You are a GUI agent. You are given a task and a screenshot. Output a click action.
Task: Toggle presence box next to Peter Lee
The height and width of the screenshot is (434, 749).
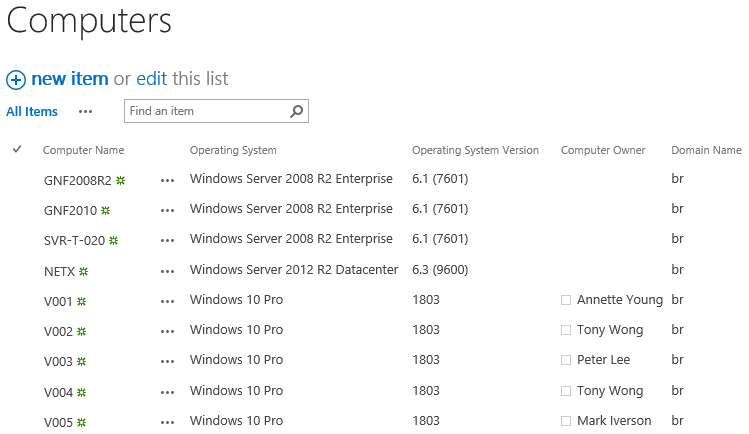[x=566, y=360]
